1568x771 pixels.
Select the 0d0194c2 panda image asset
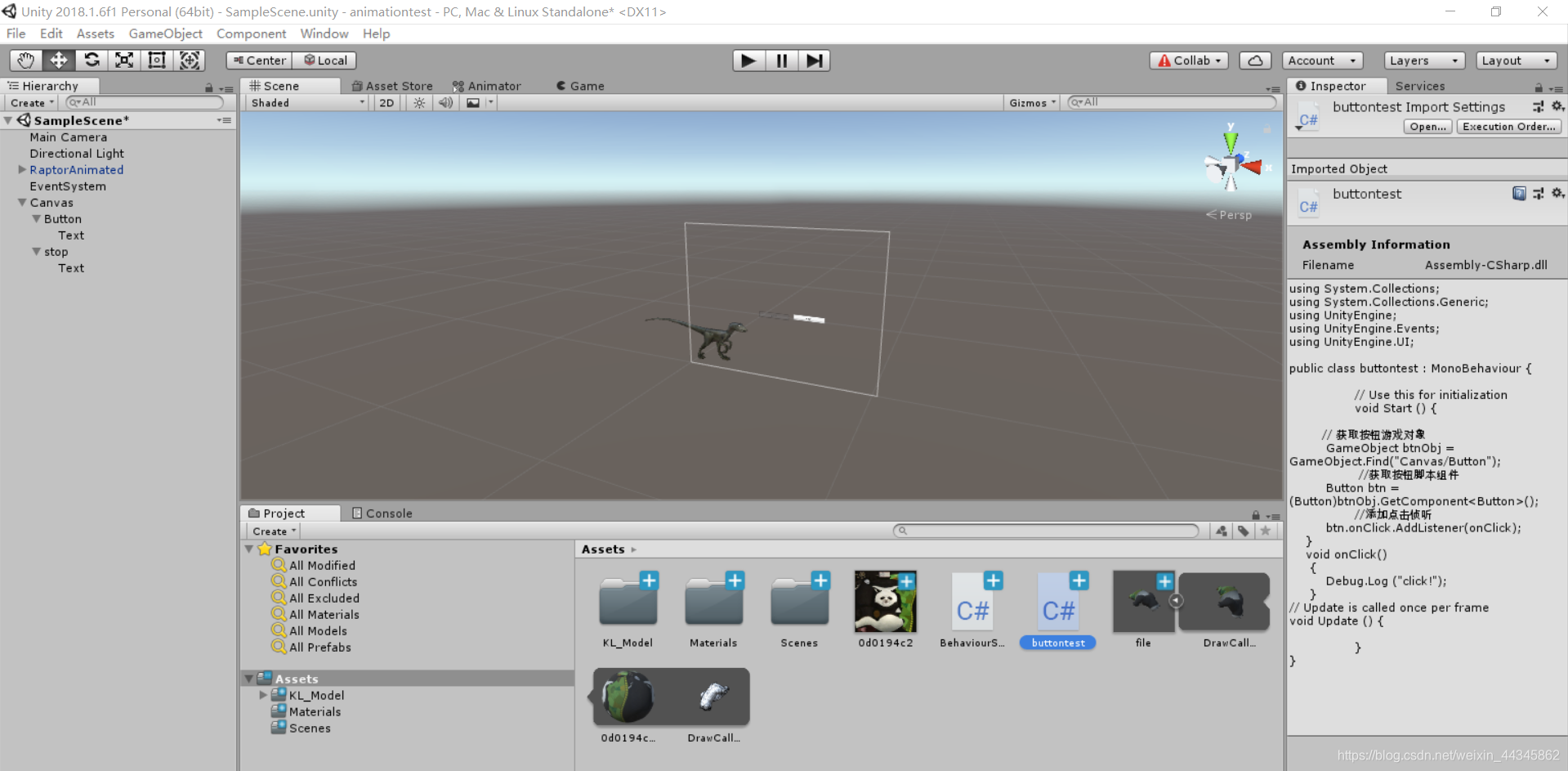tap(886, 602)
